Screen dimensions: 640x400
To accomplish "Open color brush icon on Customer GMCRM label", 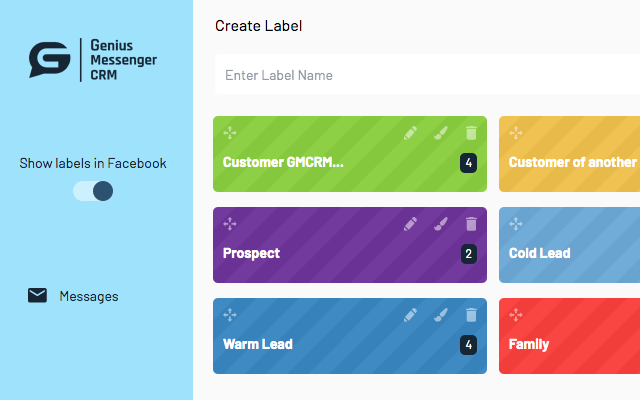I will click(x=441, y=133).
